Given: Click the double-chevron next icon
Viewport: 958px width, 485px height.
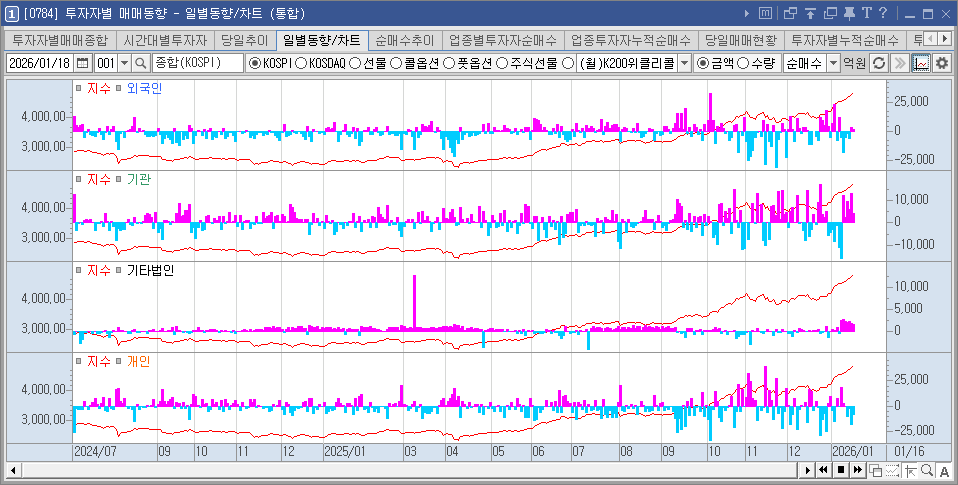Looking at the screenshot, I should tap(899, 63).
